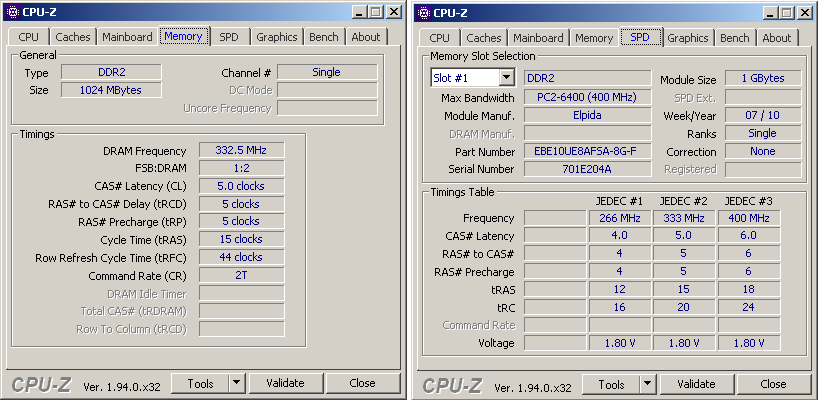Click the 1:2 FSB:DRAM ratio value

(x=242, y=168)
